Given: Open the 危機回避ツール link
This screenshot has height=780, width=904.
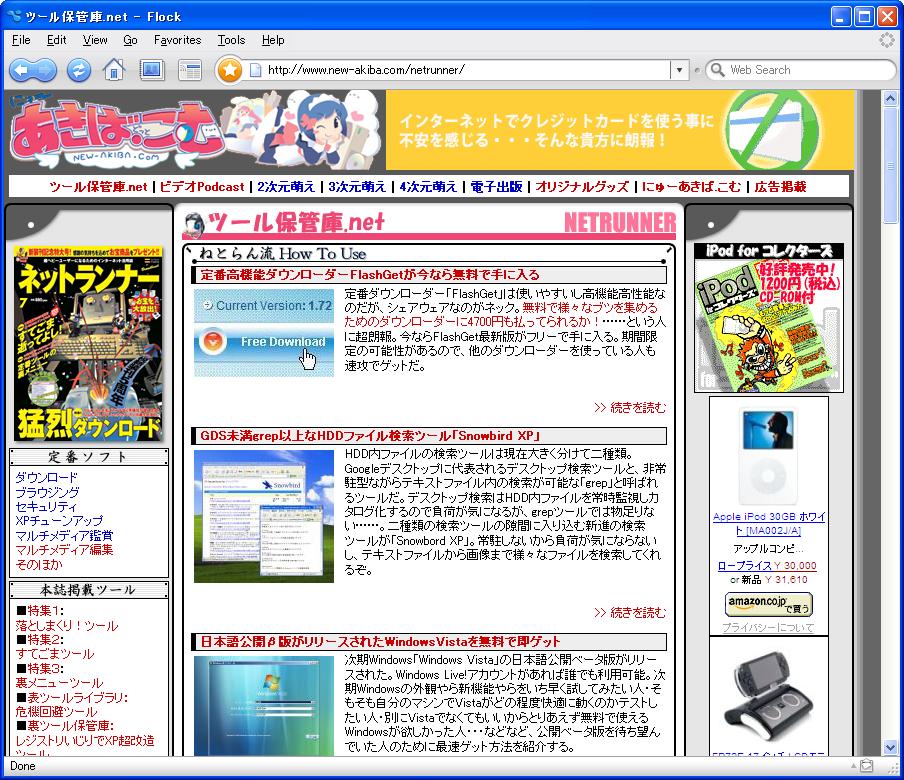Looking at the screenshot, I should [56, 712].
